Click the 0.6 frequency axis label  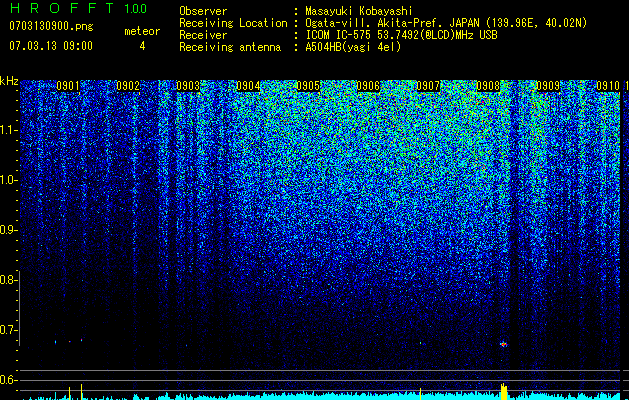click(8, 380)
